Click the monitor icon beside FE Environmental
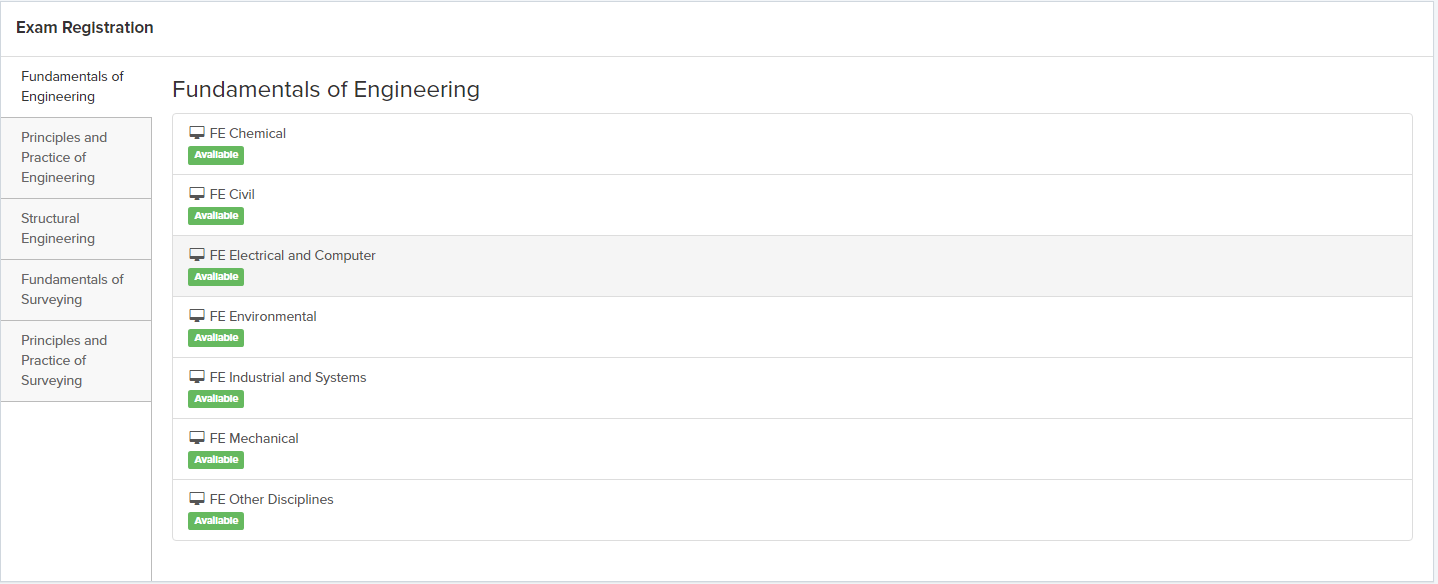Viewport: 1438px width, 584px height. pyautogui.click(x=197, y=316)
